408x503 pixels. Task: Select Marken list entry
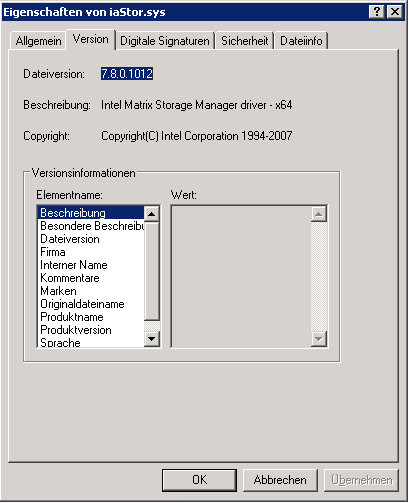point(92,291)
